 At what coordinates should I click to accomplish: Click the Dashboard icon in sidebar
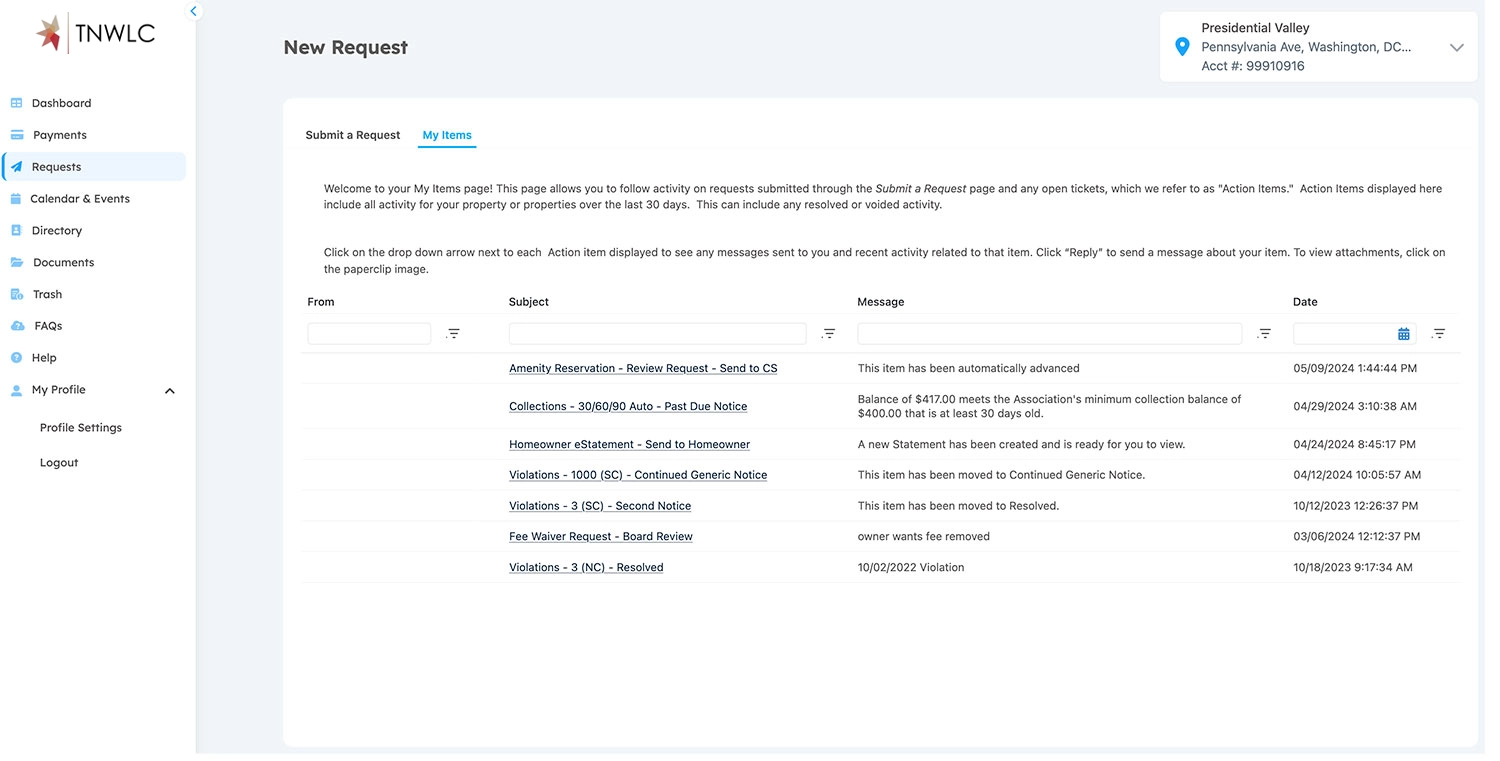click(x=16, y=103)
